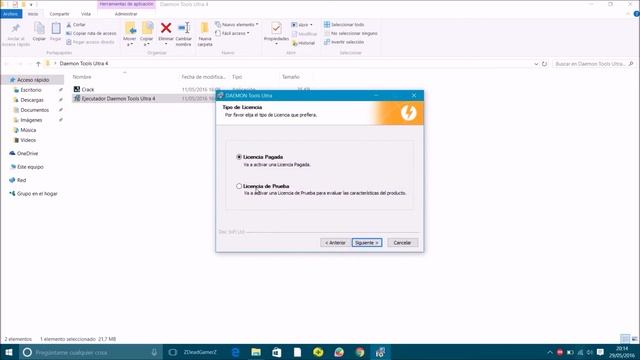Open Música in the navigation pane

coord(28,130)
